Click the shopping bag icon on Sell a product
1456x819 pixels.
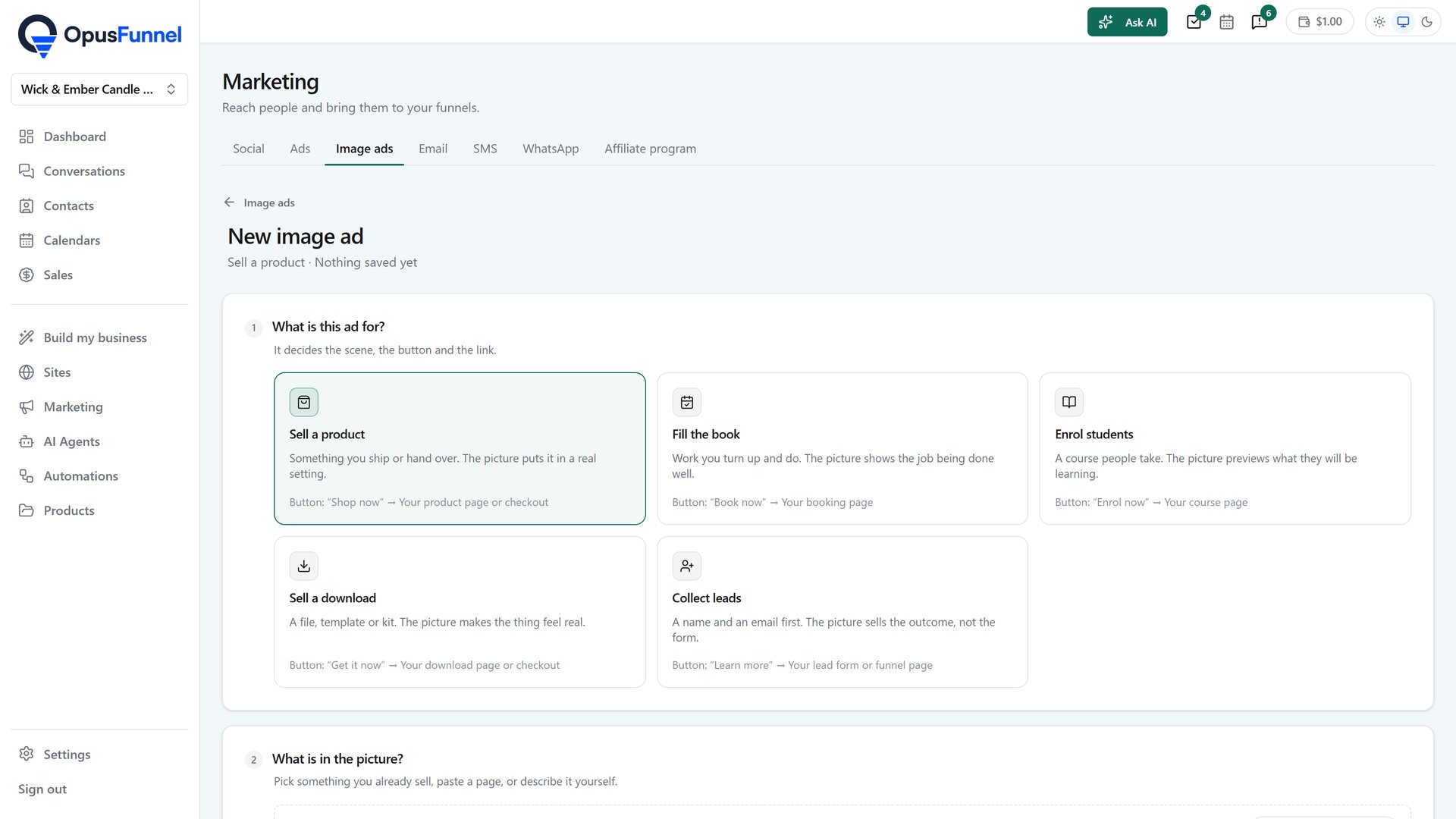pos(304,402)
